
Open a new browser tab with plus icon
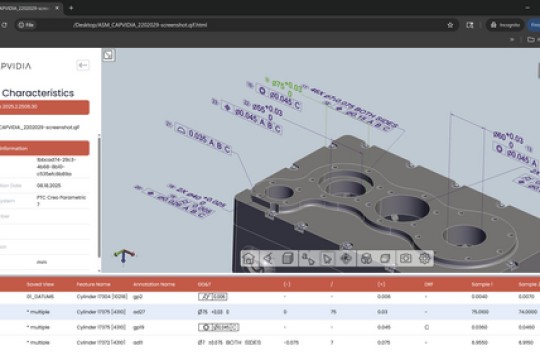pyautogui.click(x=71, y=8)
